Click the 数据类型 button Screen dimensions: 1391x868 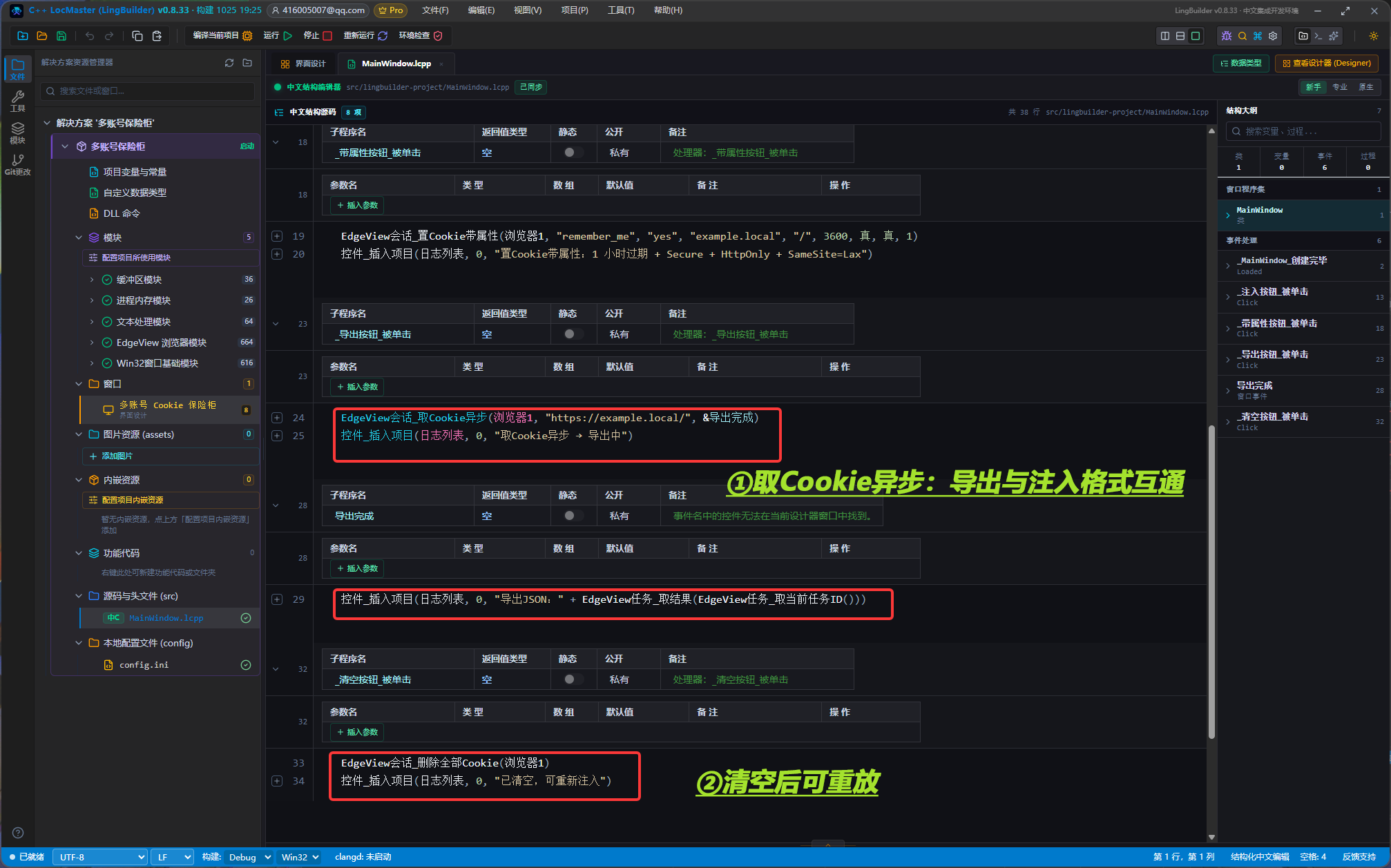[x=1241, y=63]
